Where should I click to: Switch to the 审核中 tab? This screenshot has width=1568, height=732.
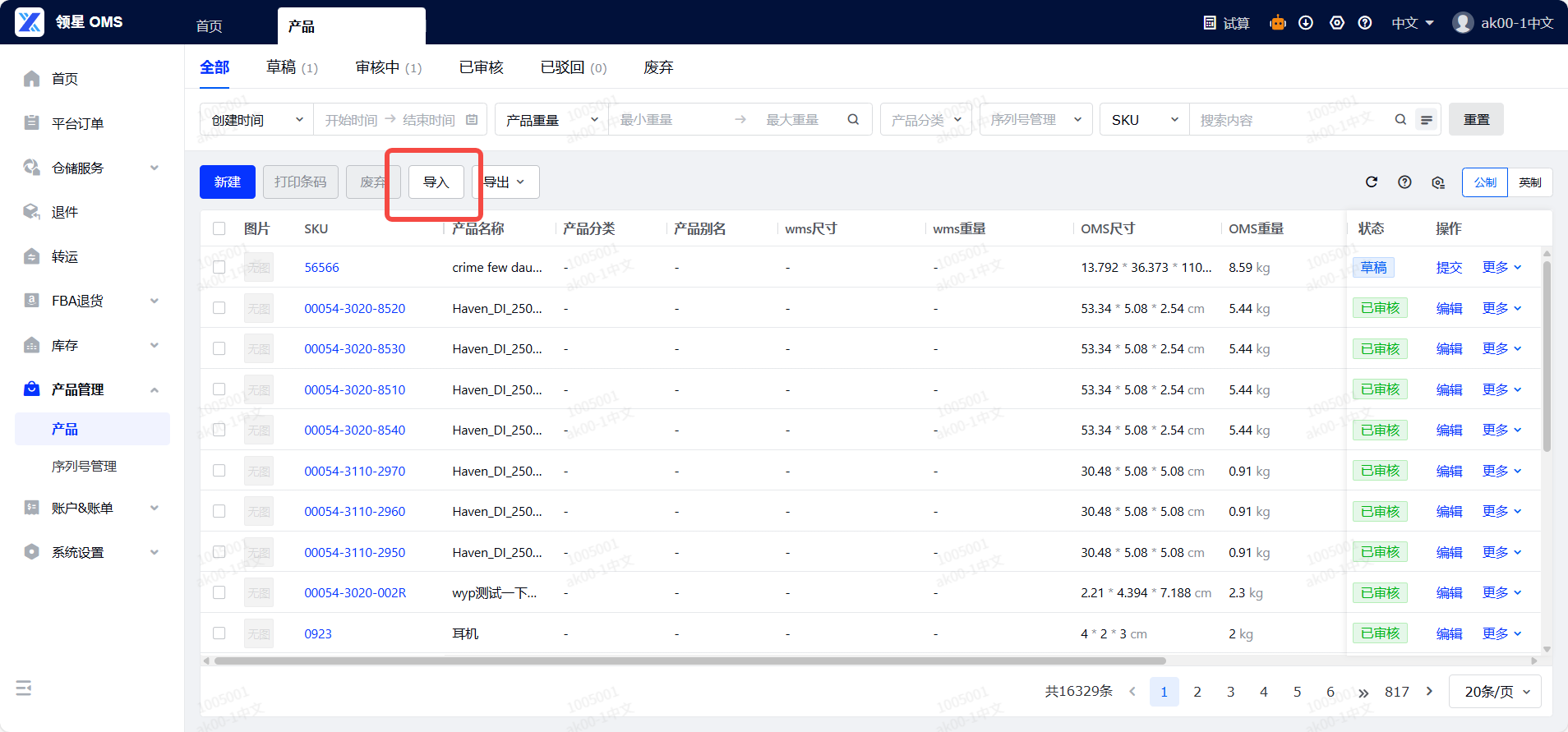pyautogui.click(x=389, y=67)
